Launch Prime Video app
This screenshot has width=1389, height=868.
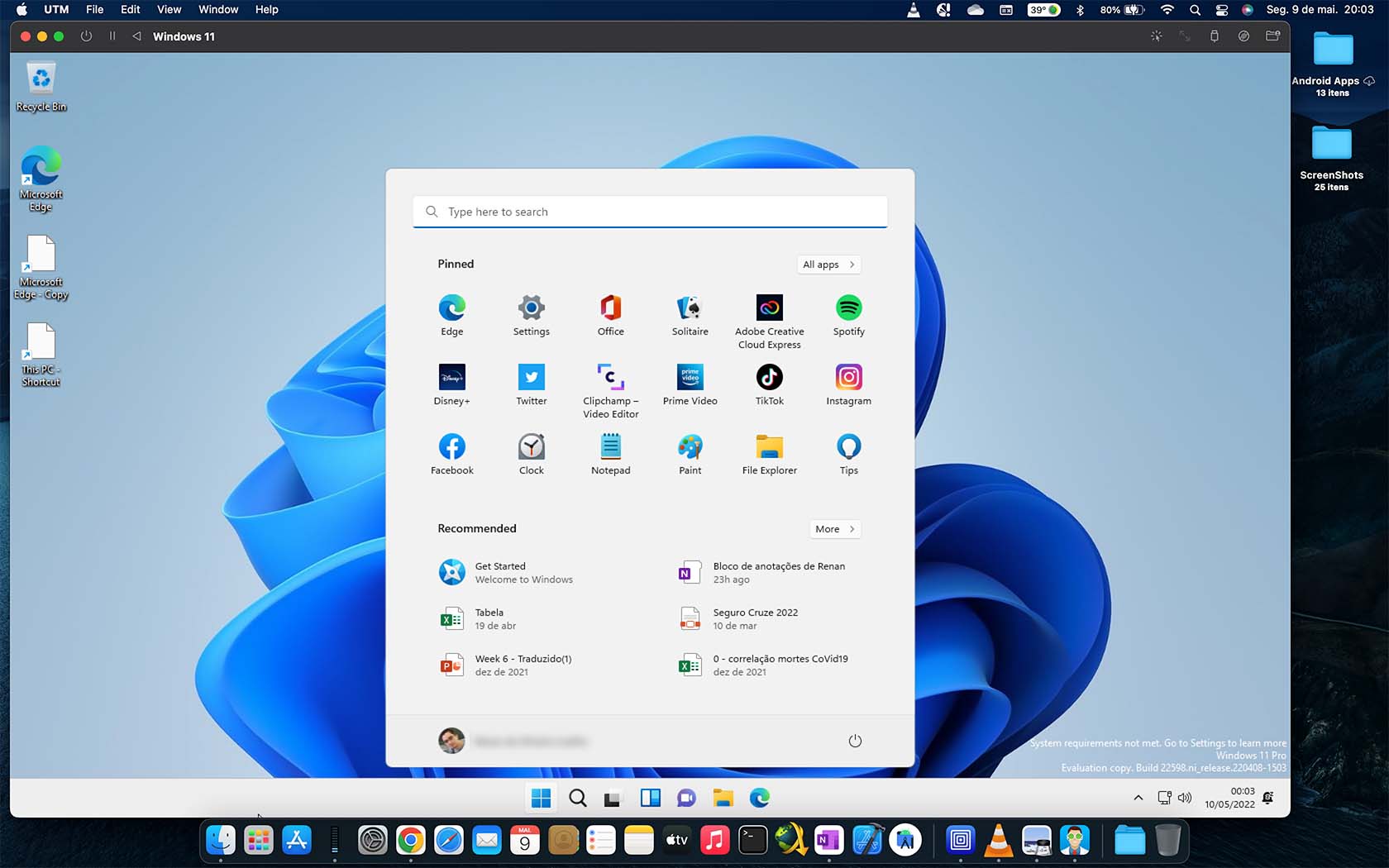690,384
